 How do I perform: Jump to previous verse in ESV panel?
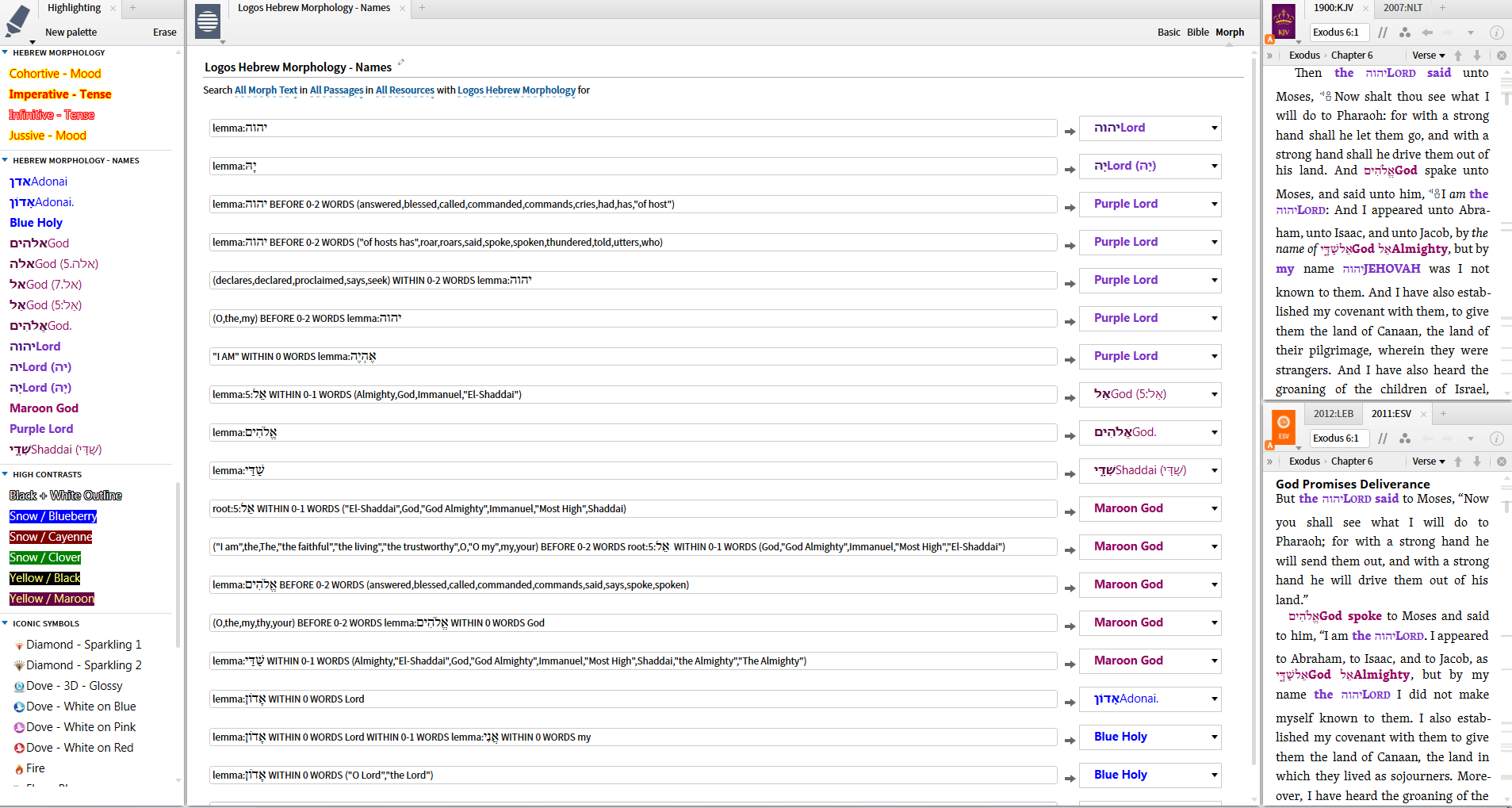pos(1457,461)
